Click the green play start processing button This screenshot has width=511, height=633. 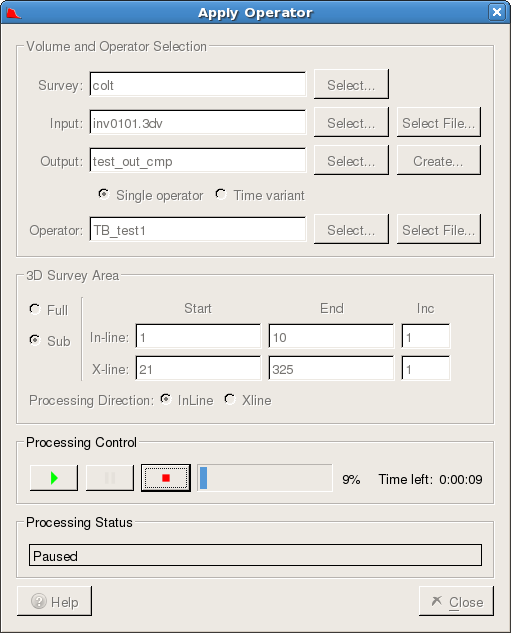tap(54, 478)
